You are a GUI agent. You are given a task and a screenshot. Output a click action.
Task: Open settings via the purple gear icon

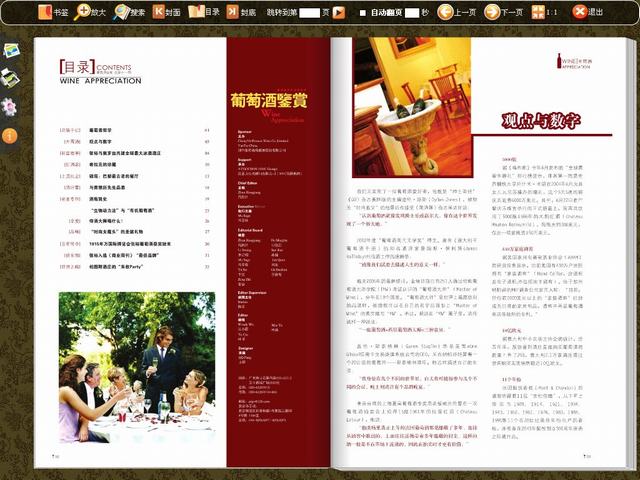(9, 107)
